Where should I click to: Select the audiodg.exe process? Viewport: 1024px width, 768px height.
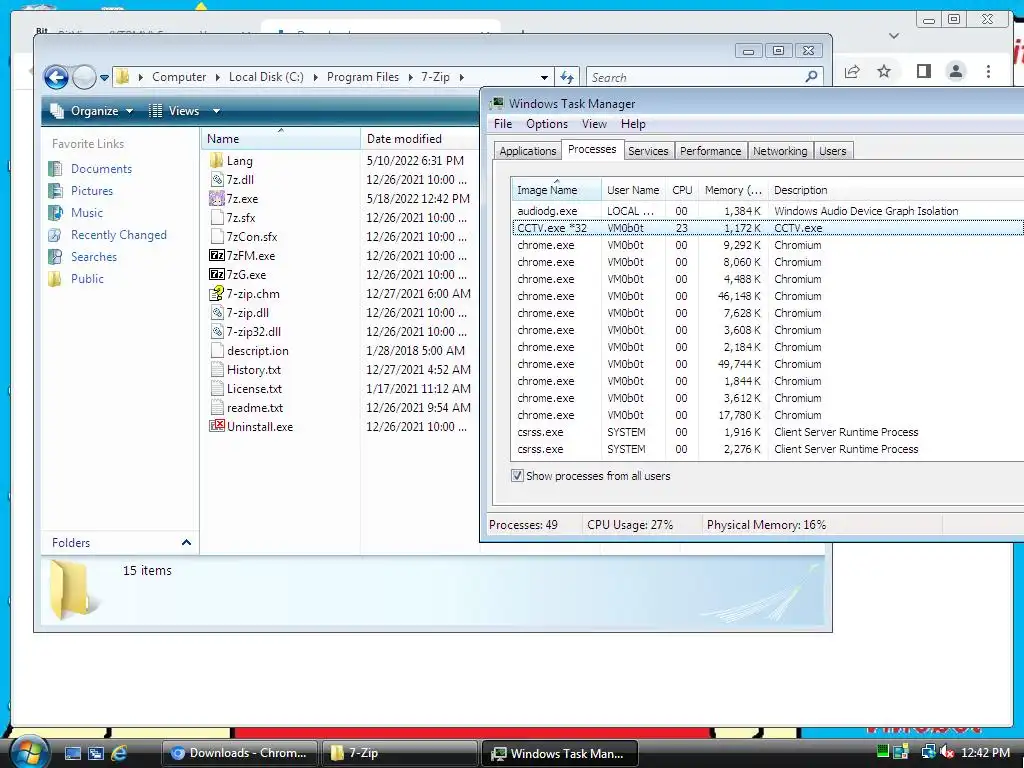point(767,211)
